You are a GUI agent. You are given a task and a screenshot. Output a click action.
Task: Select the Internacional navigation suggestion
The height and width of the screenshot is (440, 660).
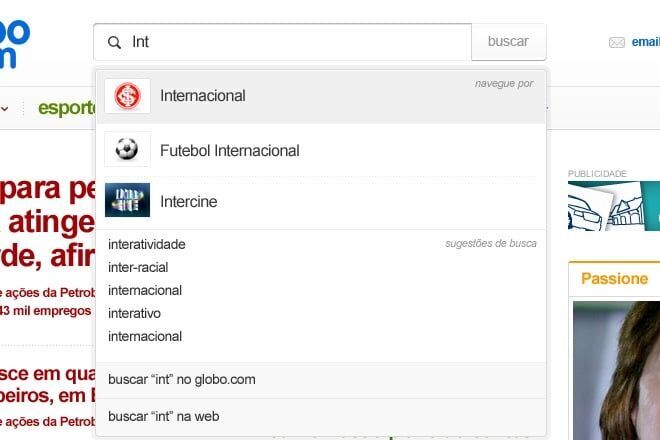pyautogui.click(x=321, y=96)
